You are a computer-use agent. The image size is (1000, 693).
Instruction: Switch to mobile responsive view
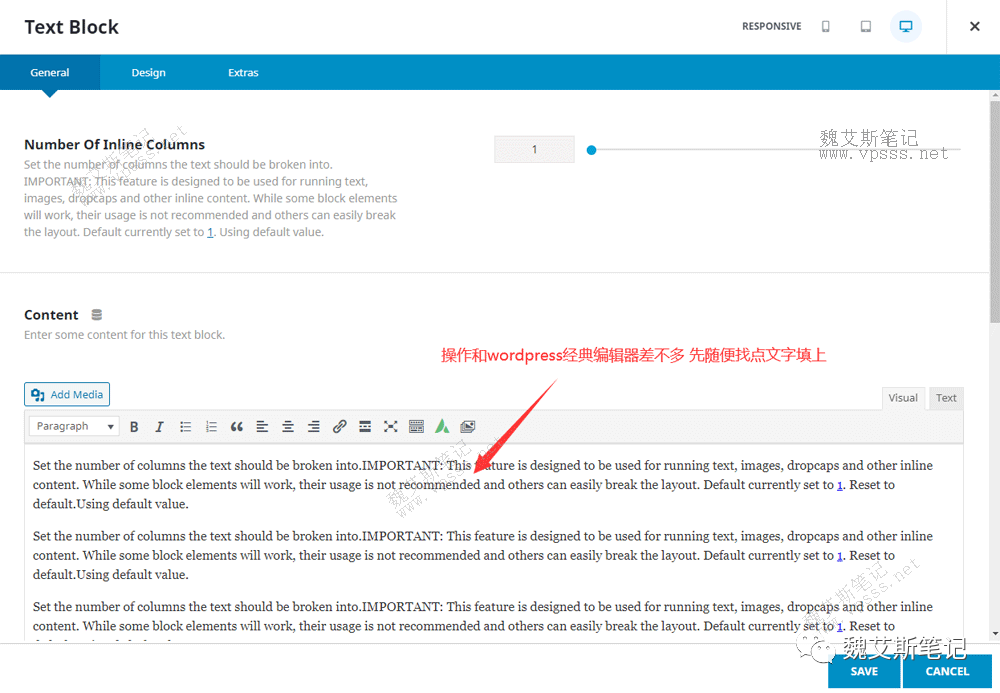825,26
